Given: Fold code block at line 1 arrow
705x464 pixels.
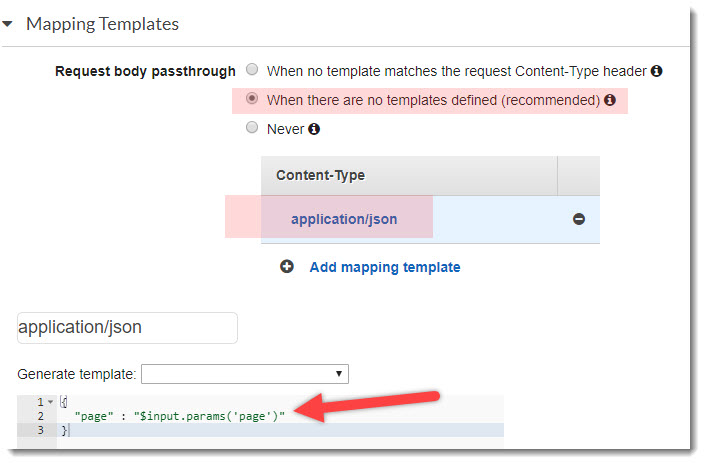Looking at the screenshot, I should pyautogui.click(x=50, y=402).
